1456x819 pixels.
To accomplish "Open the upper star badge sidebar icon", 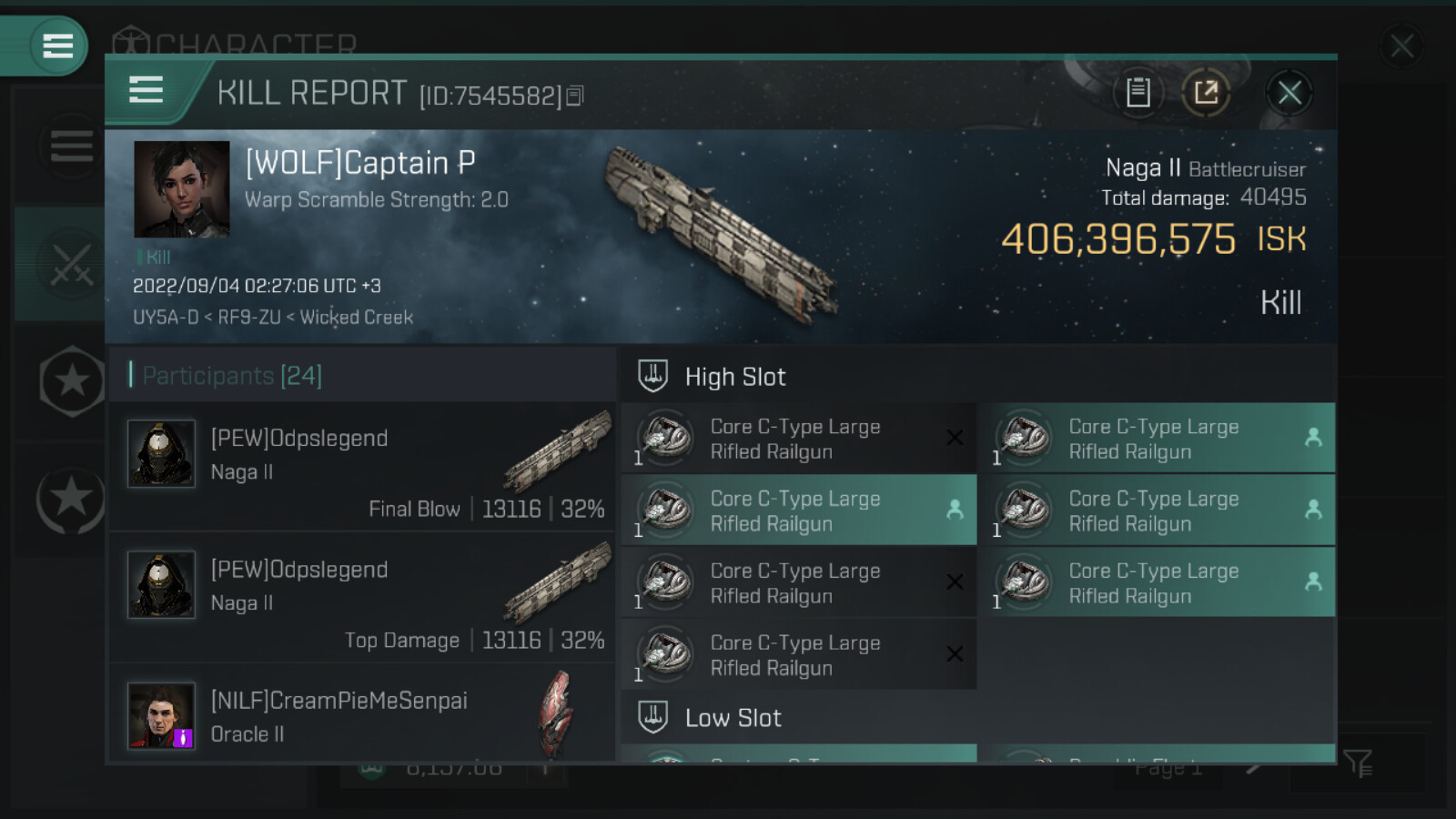I will point(72,381).
